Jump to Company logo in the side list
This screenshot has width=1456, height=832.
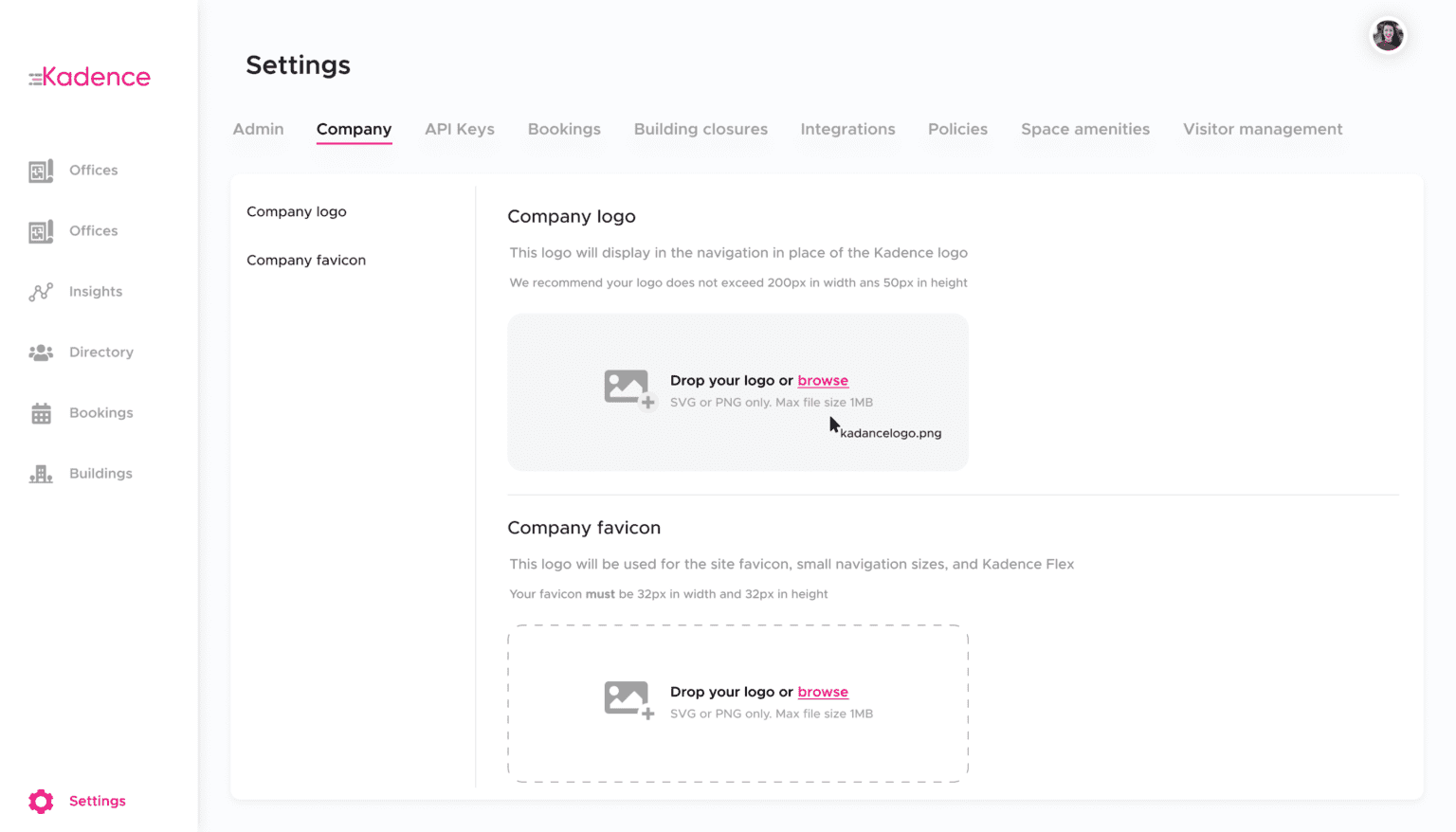pyautogui.click(x=297, y=211)
